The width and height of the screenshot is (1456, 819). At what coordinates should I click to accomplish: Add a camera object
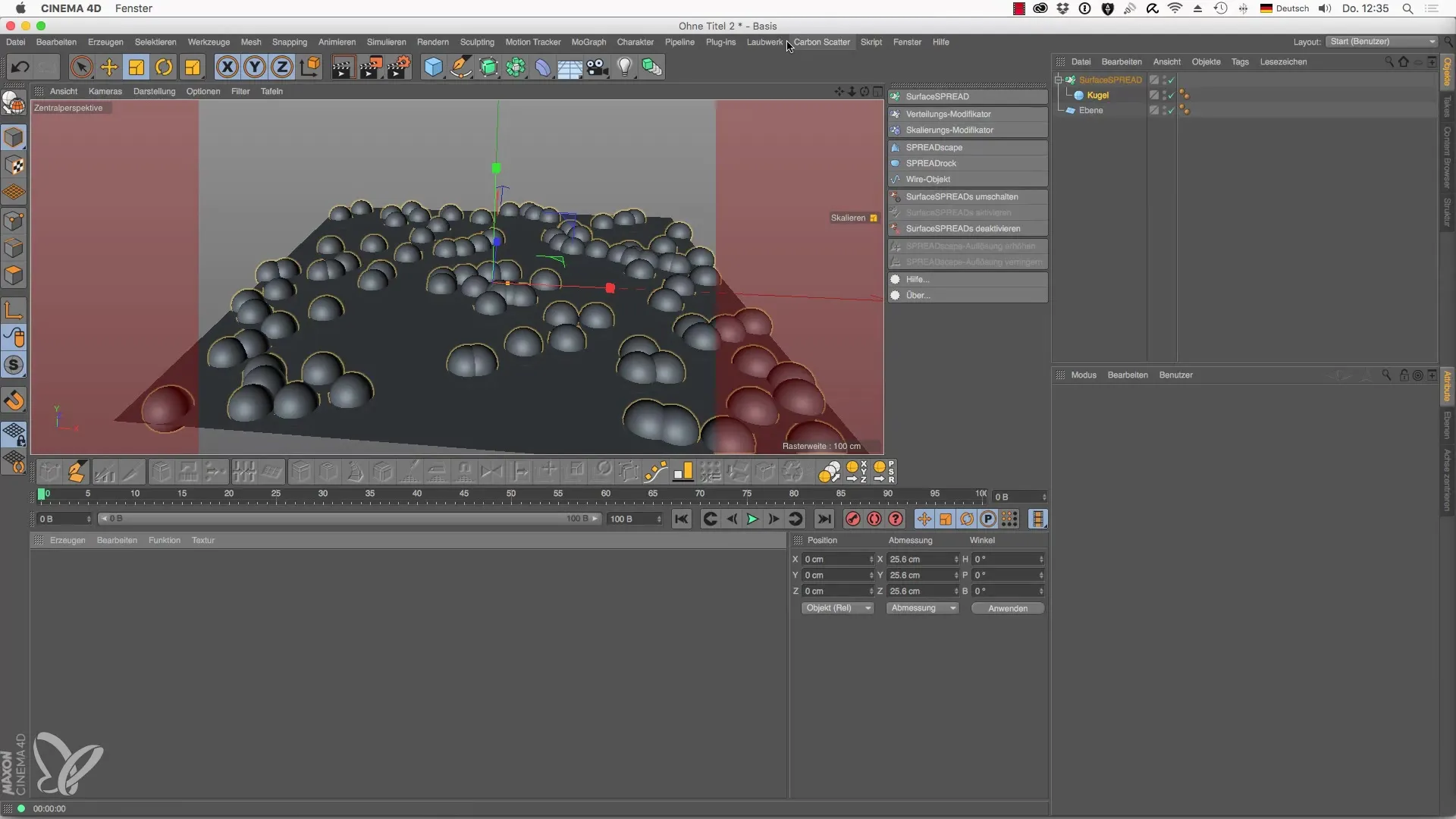tap(598, 67)
